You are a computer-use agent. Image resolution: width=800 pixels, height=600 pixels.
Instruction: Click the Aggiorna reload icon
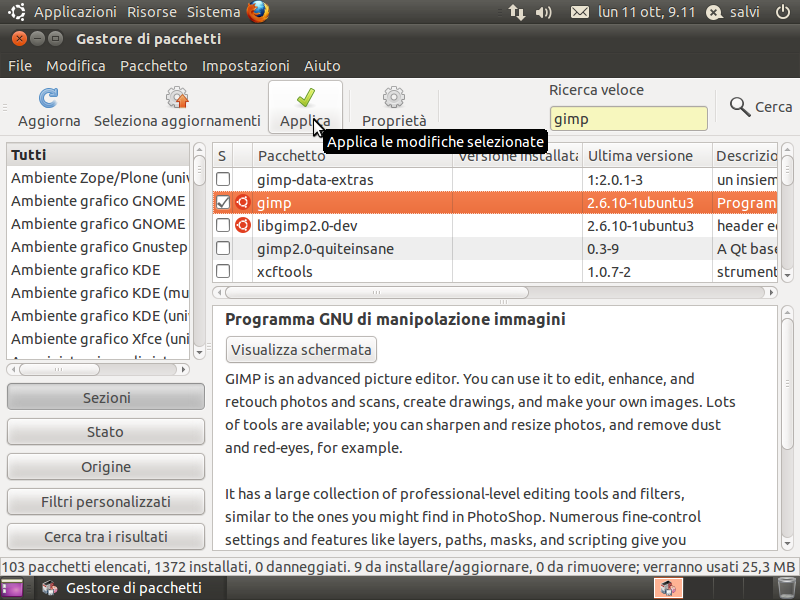tap(49, 97)
